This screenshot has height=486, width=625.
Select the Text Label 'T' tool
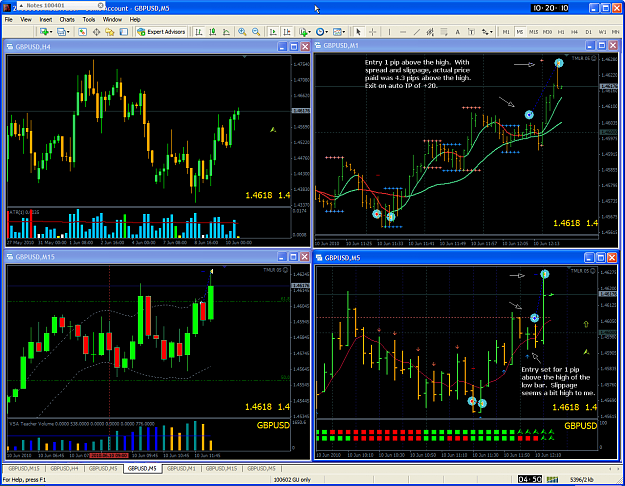(x=471, y=32)
